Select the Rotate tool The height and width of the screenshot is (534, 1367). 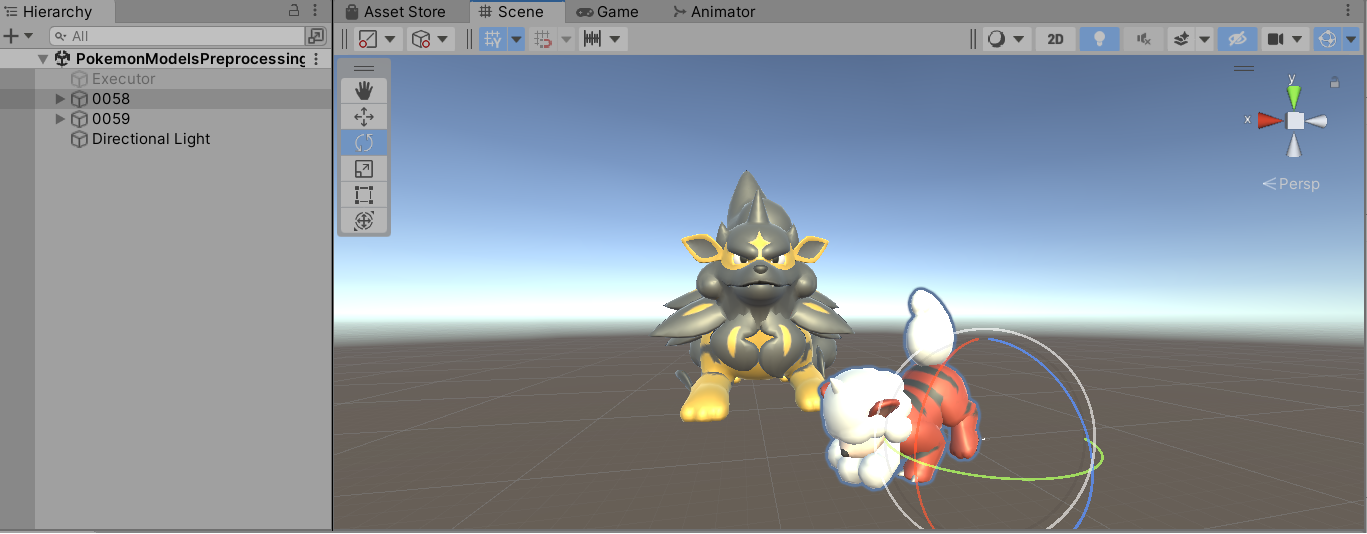[364, 143]
